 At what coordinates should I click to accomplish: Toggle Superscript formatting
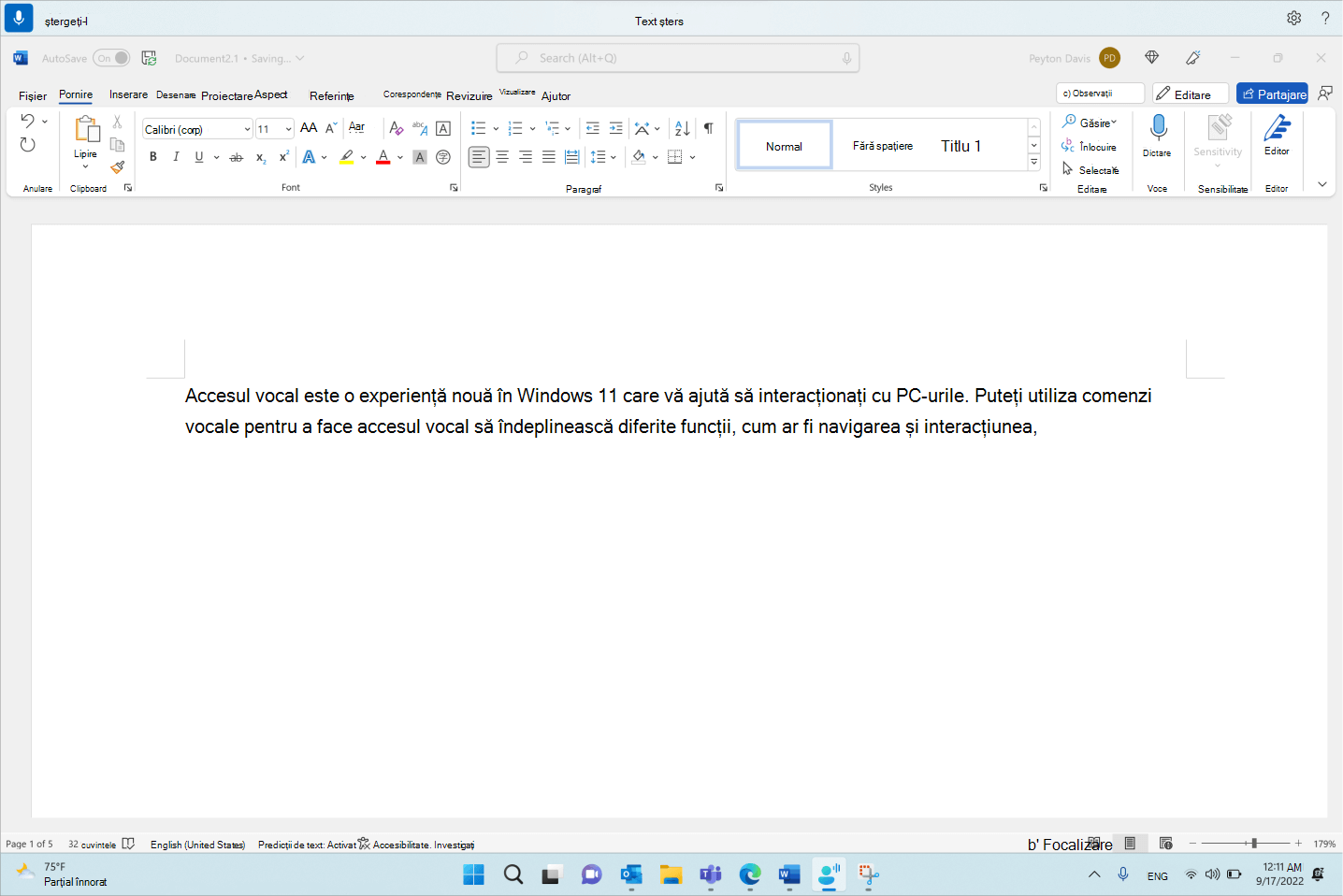(283, 157)
